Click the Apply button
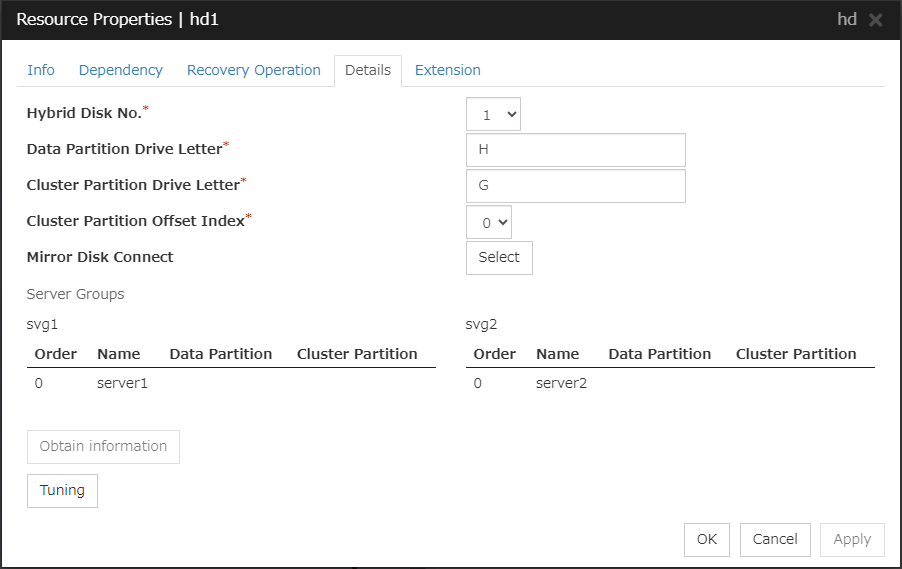Image resolution: width=902 pixels, height=569 pixels. click(852, 540)
